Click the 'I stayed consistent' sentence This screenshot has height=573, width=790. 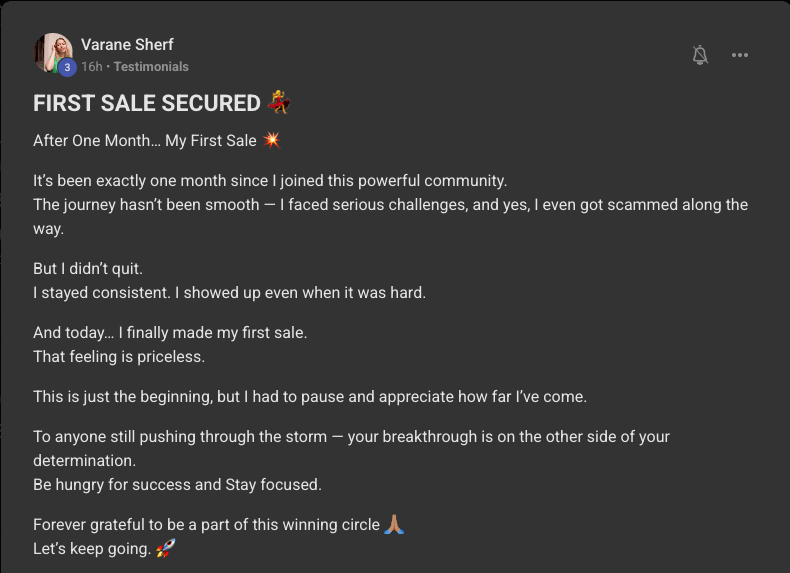pyautogui.click(x=229, y=293)
